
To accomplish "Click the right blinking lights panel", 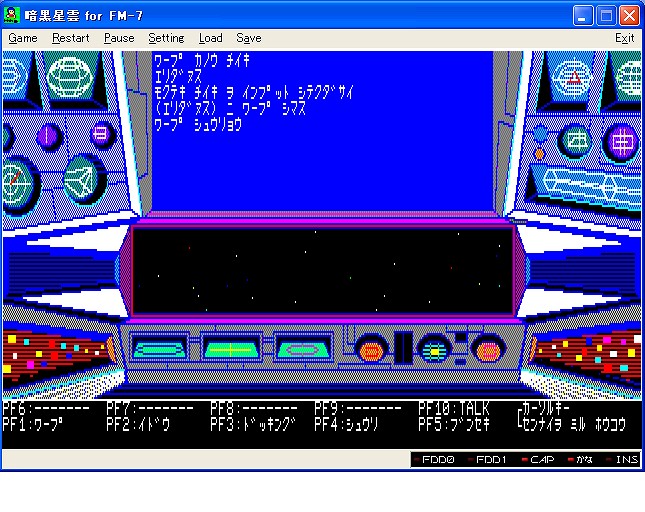I will (587, 353).
